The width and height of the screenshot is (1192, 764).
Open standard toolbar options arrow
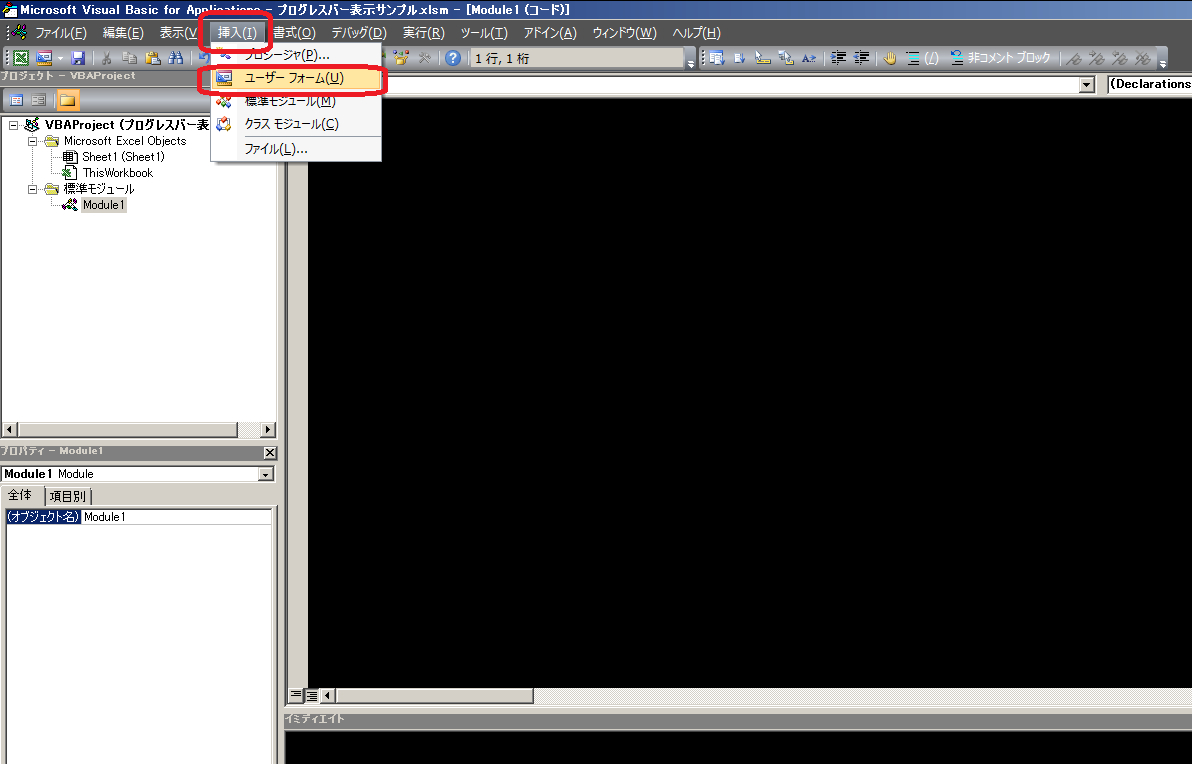click(x=690, y=59)
